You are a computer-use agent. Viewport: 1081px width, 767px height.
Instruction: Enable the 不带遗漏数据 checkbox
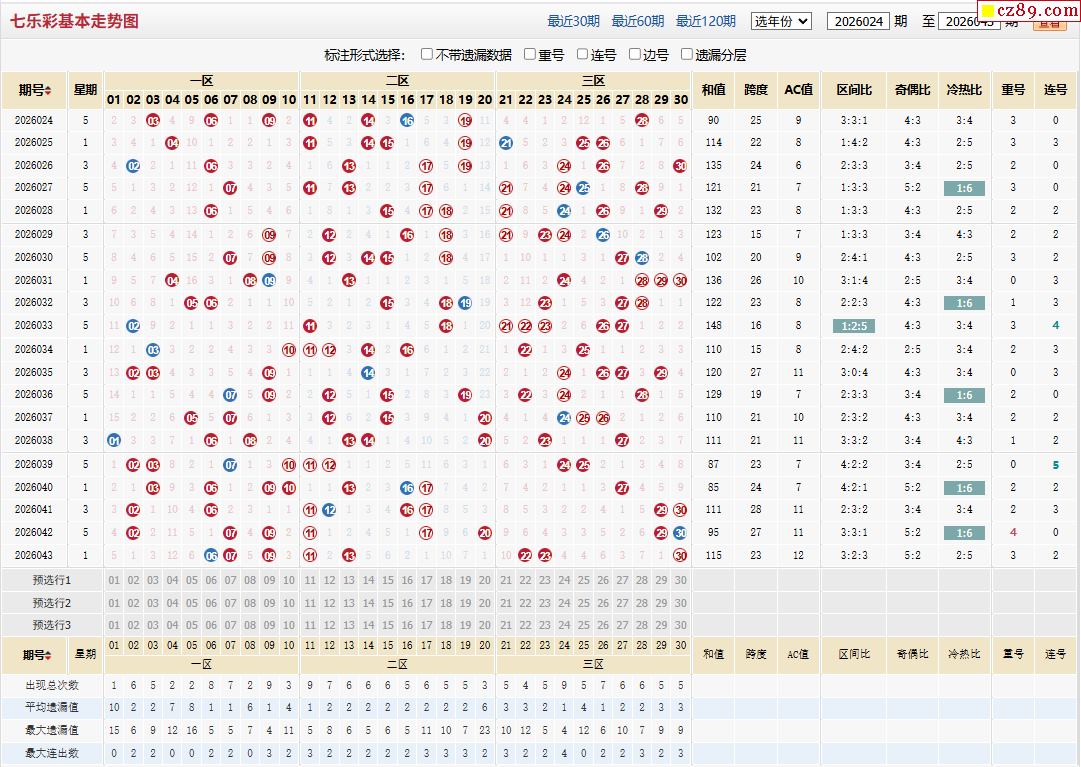pos(427,55)
